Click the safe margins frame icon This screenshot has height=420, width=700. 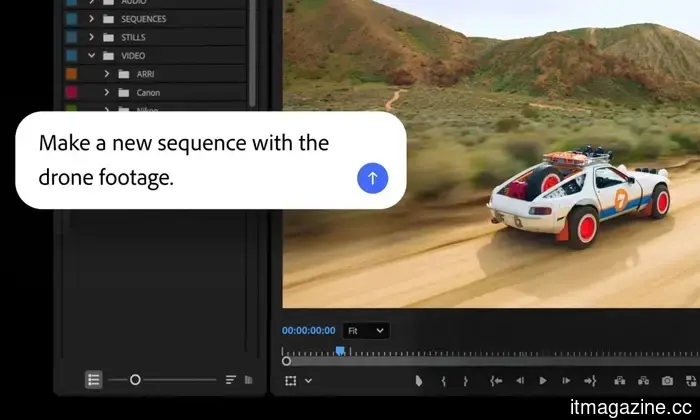point(291,381)
